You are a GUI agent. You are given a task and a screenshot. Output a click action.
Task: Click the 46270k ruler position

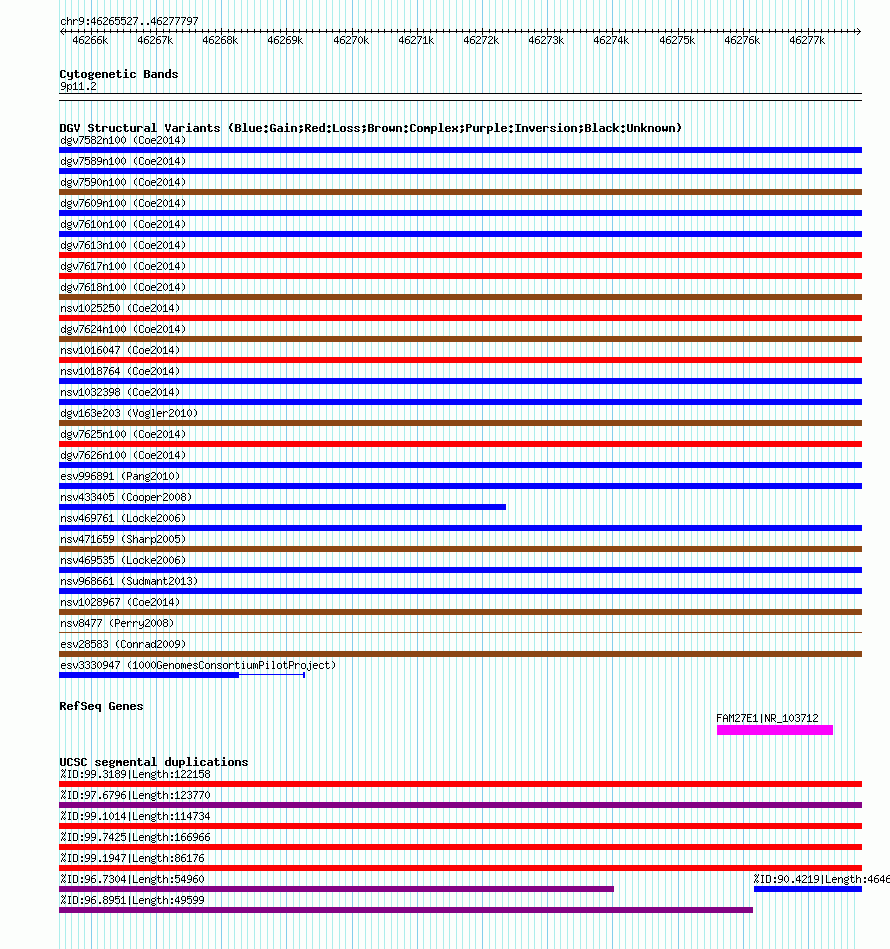coord(351,41)
